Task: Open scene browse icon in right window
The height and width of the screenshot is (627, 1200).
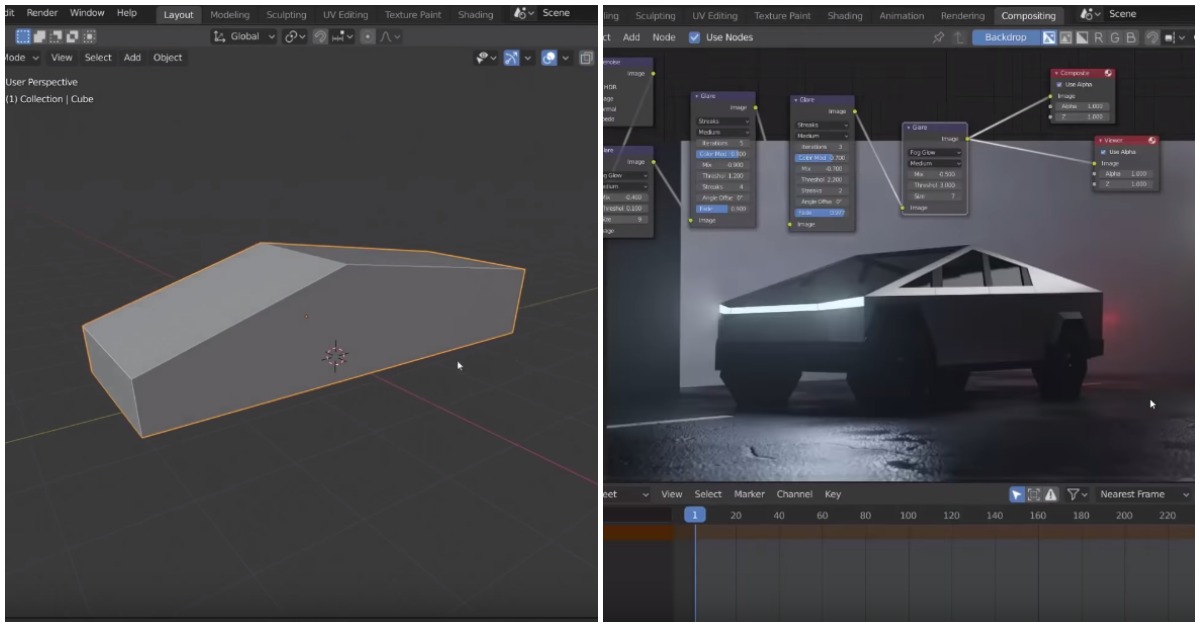Action: point(1090,15)
